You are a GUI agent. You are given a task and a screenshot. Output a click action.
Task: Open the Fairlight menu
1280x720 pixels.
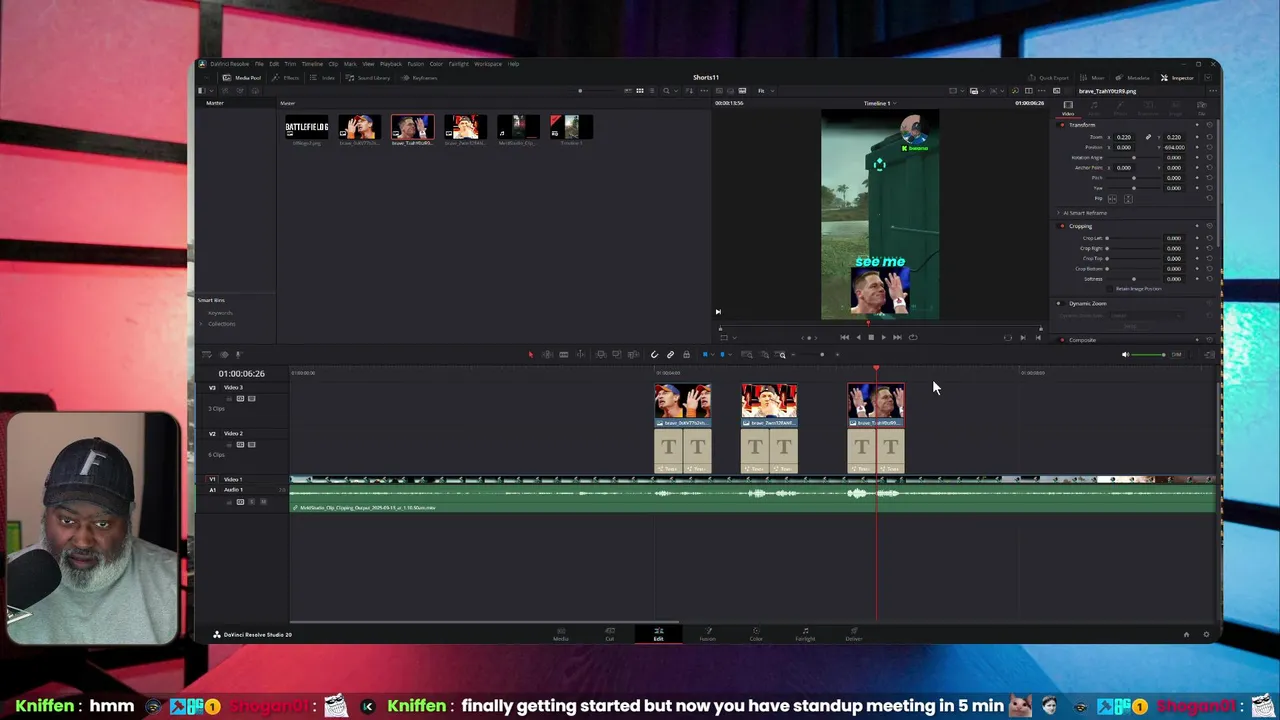(x=458, y=64)
